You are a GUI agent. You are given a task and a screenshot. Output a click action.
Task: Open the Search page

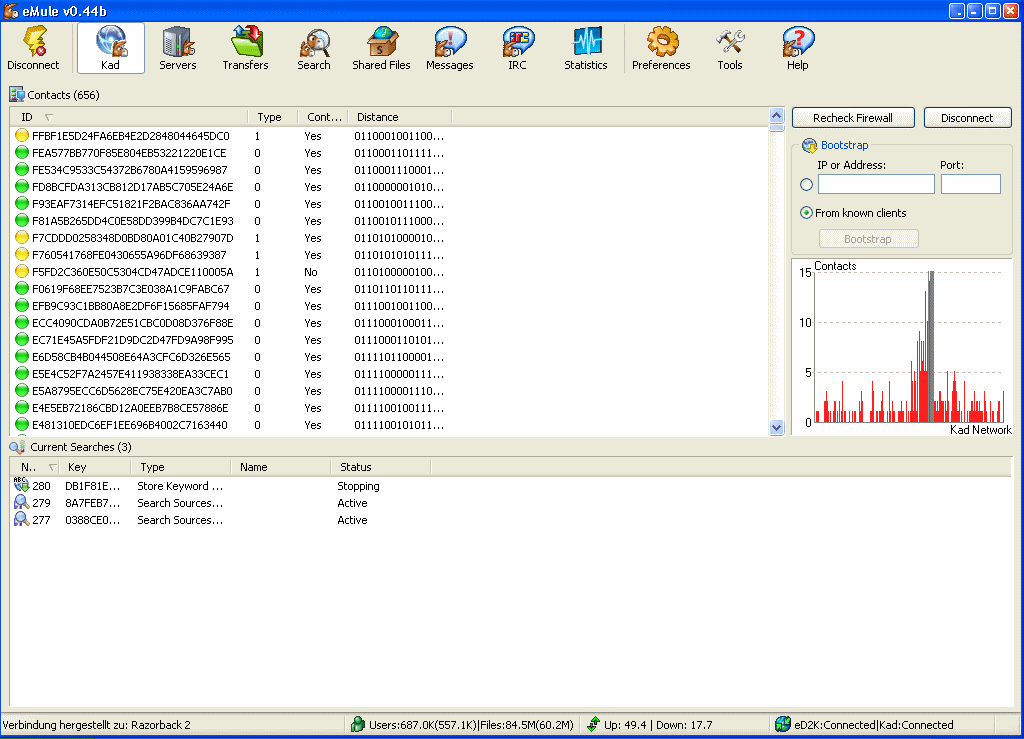tap(314, 48)
